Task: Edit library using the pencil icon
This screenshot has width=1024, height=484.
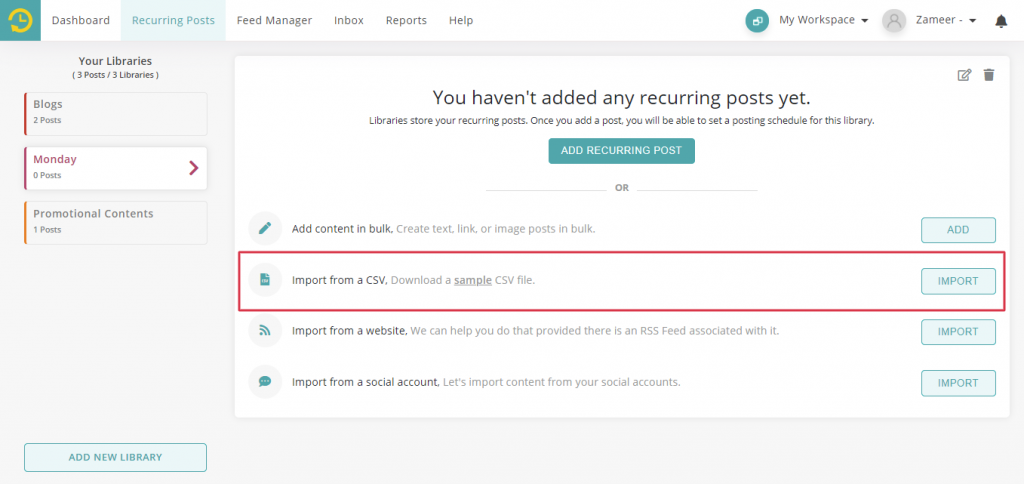Action: click(x=964, y=75)
